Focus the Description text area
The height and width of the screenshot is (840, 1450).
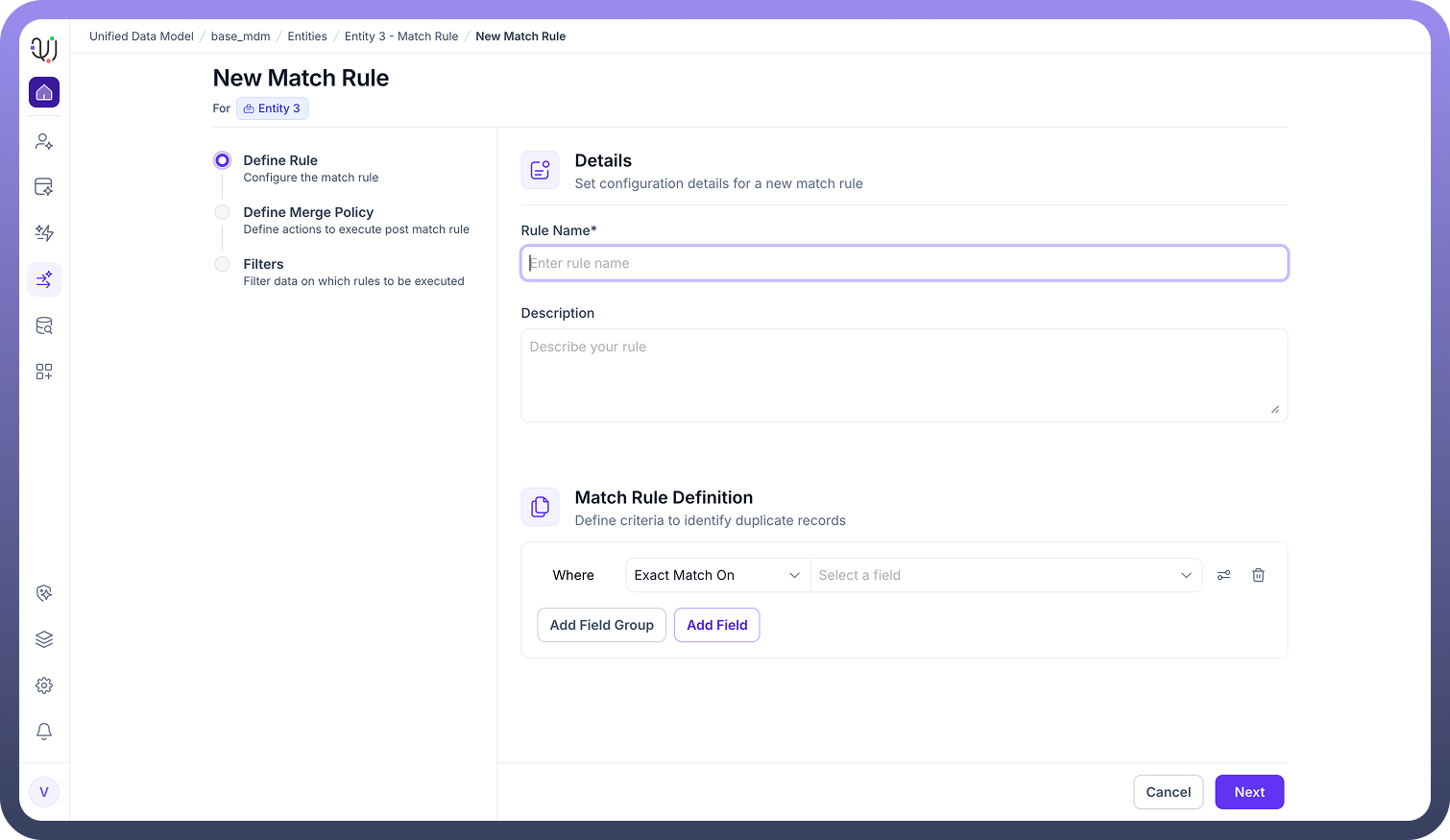click(905, 375)
